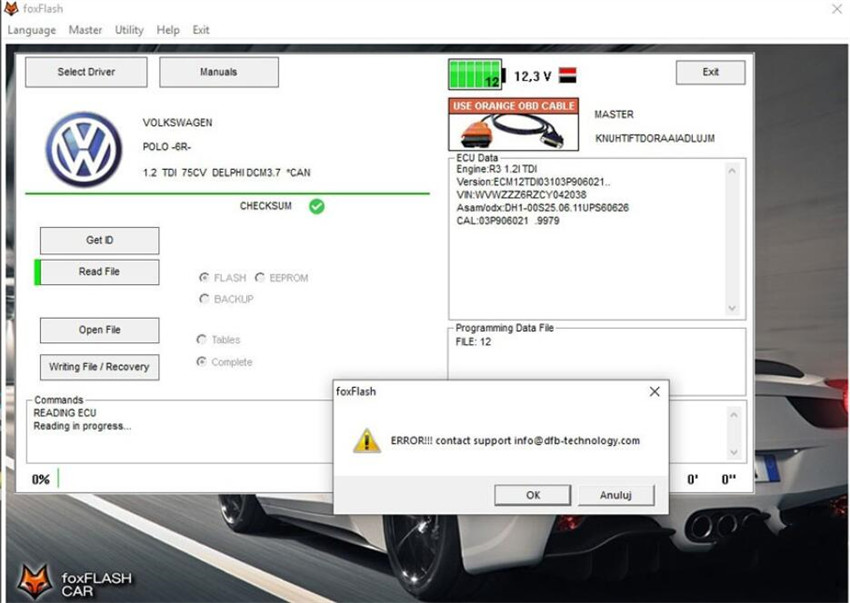Click the green checksum checkmark icon

pos(317,206)
